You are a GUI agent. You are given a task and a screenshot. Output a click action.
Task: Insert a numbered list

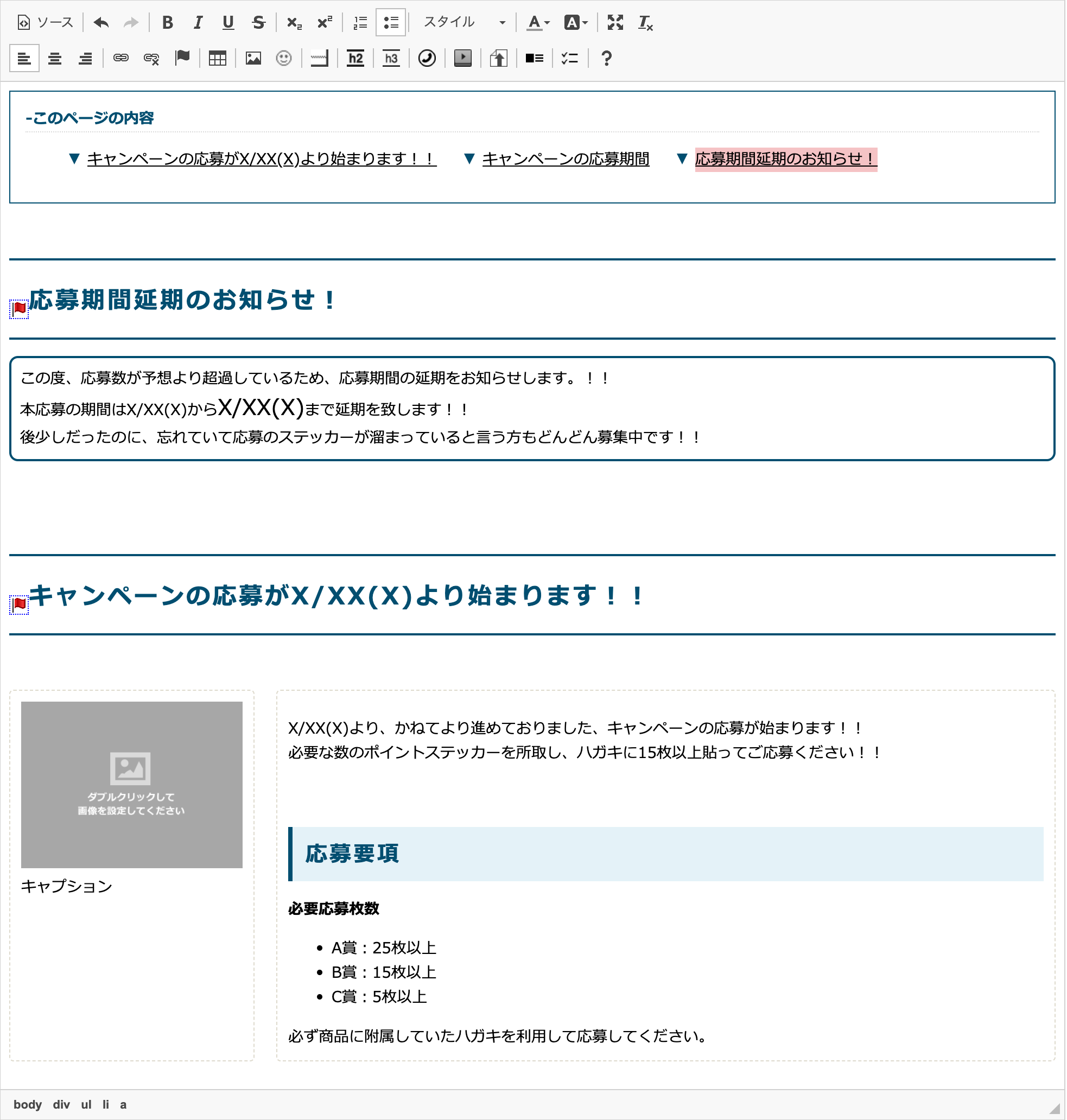(360, 23)
